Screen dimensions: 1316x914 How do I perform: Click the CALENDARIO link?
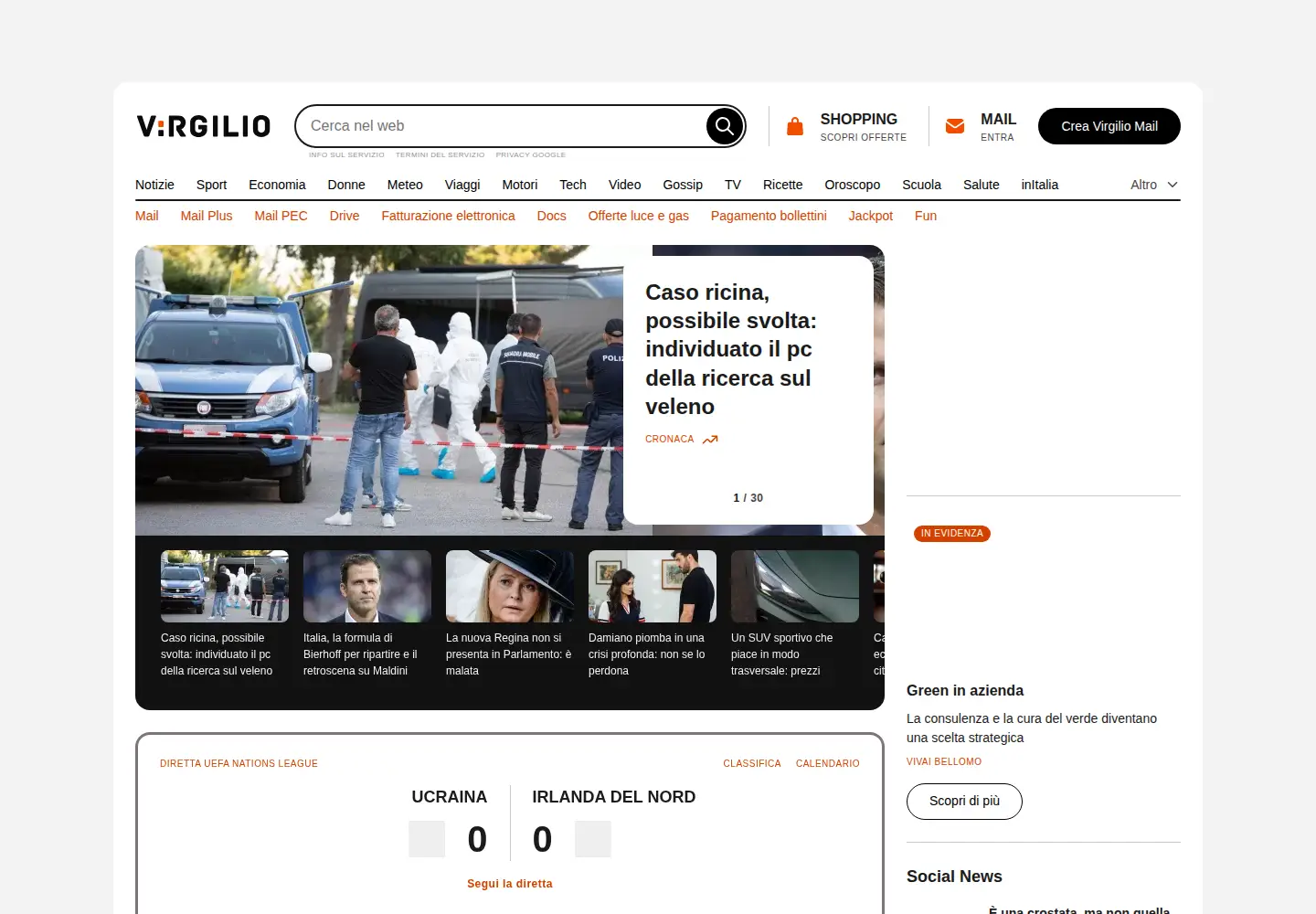point(828,764)
